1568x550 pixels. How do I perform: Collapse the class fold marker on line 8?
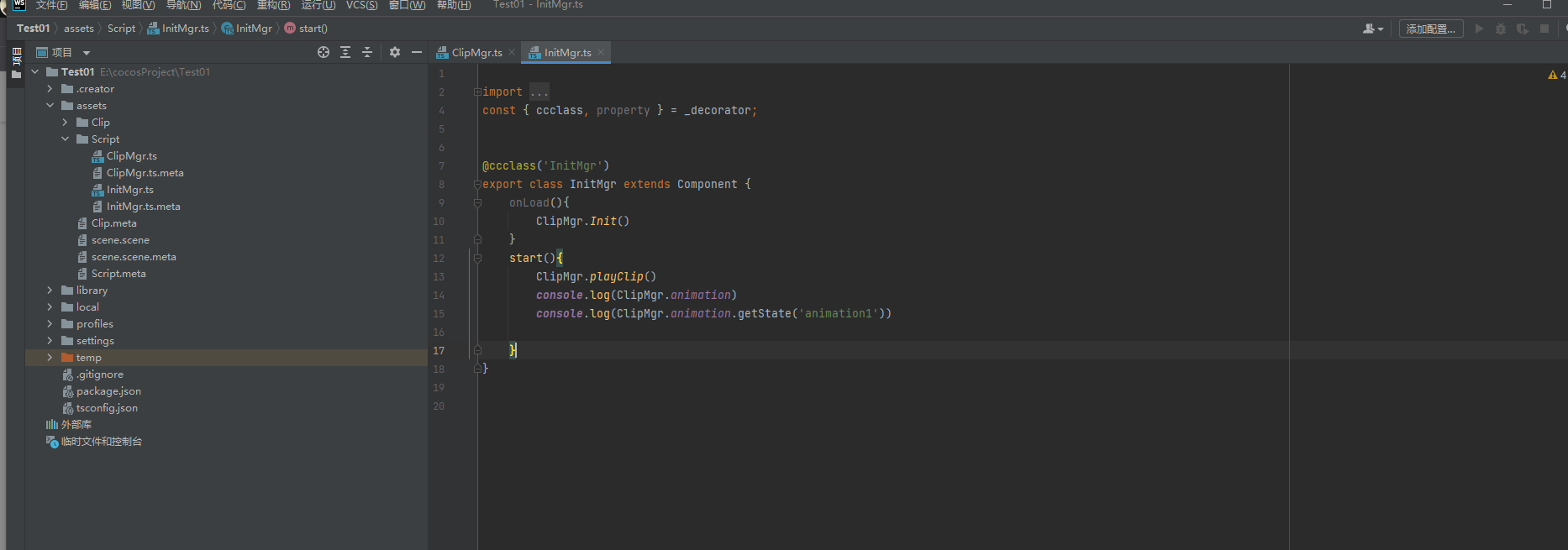pos(477,184)
